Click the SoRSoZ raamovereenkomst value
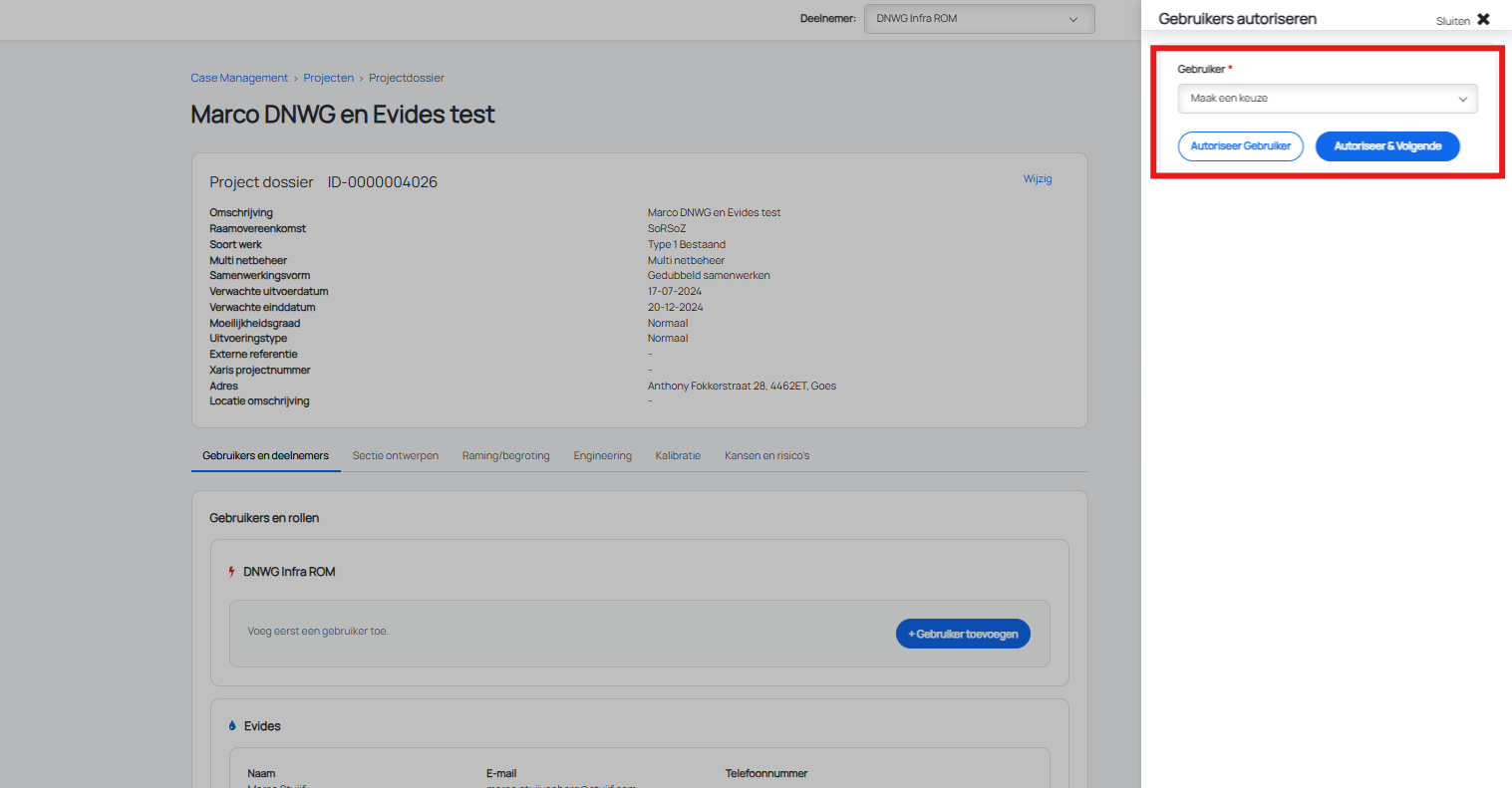 667,229
